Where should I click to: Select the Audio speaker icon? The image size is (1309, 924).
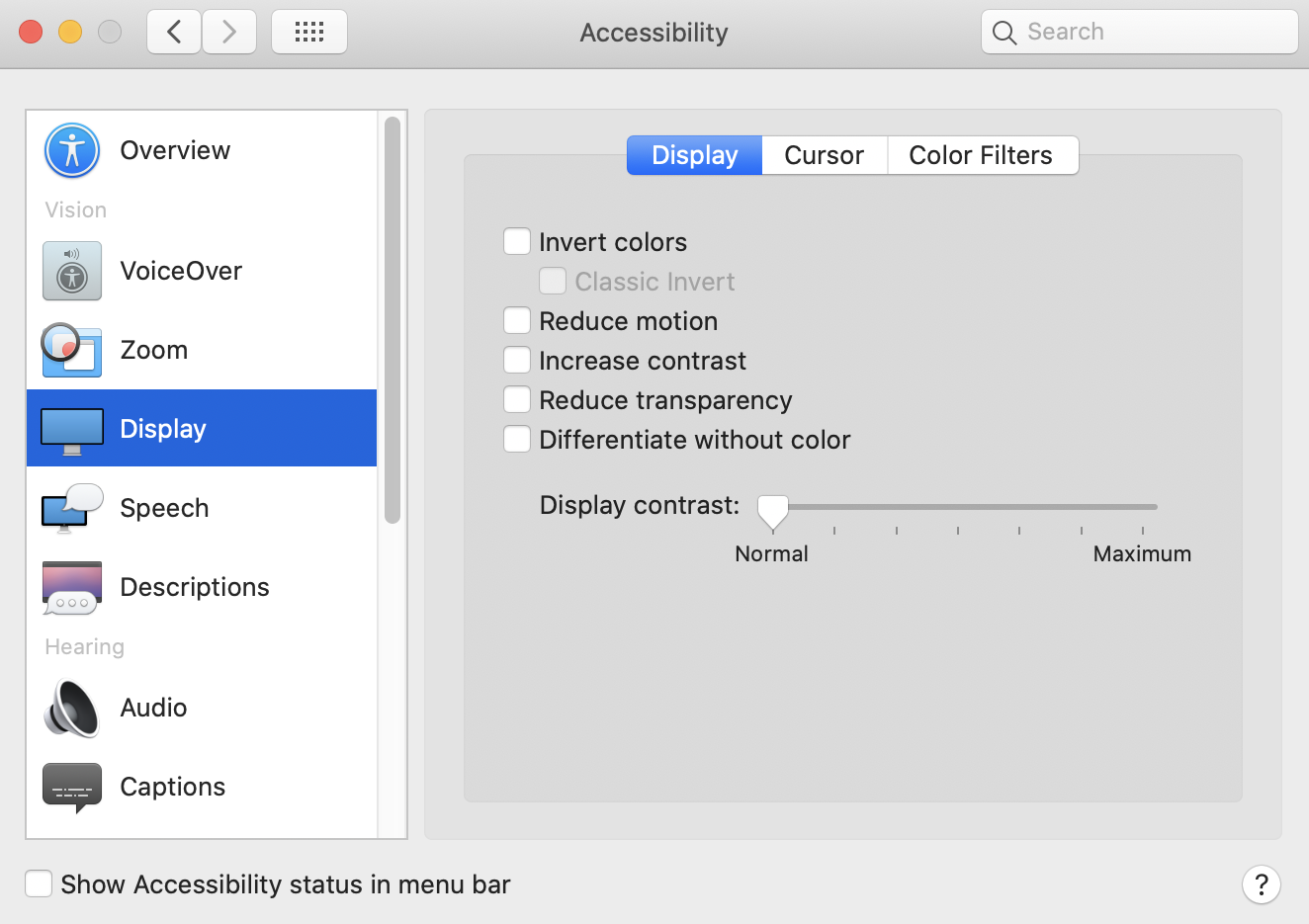coord(72,708)
